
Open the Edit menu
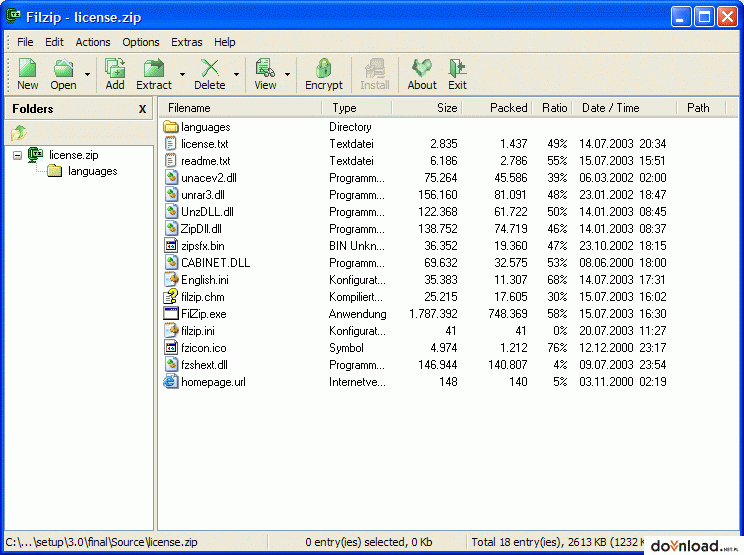coord(54,42)
